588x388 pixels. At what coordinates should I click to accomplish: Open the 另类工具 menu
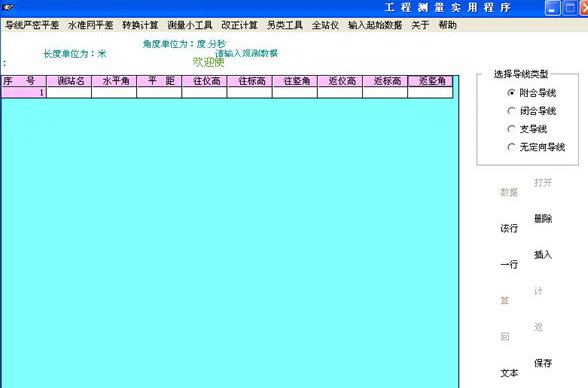click(x=285, y=25)
